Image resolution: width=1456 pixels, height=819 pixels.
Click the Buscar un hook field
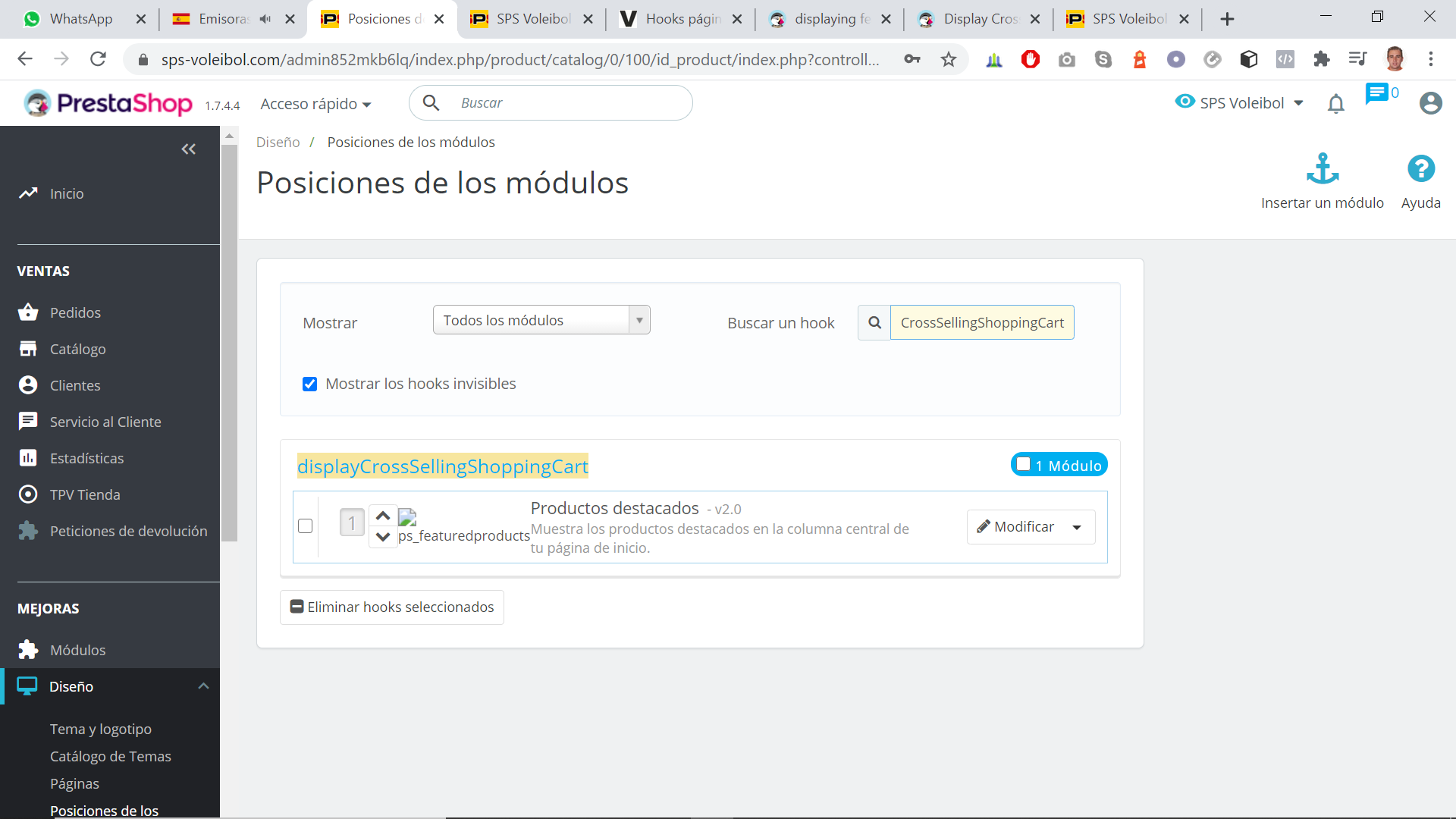[x=981, y=322]
